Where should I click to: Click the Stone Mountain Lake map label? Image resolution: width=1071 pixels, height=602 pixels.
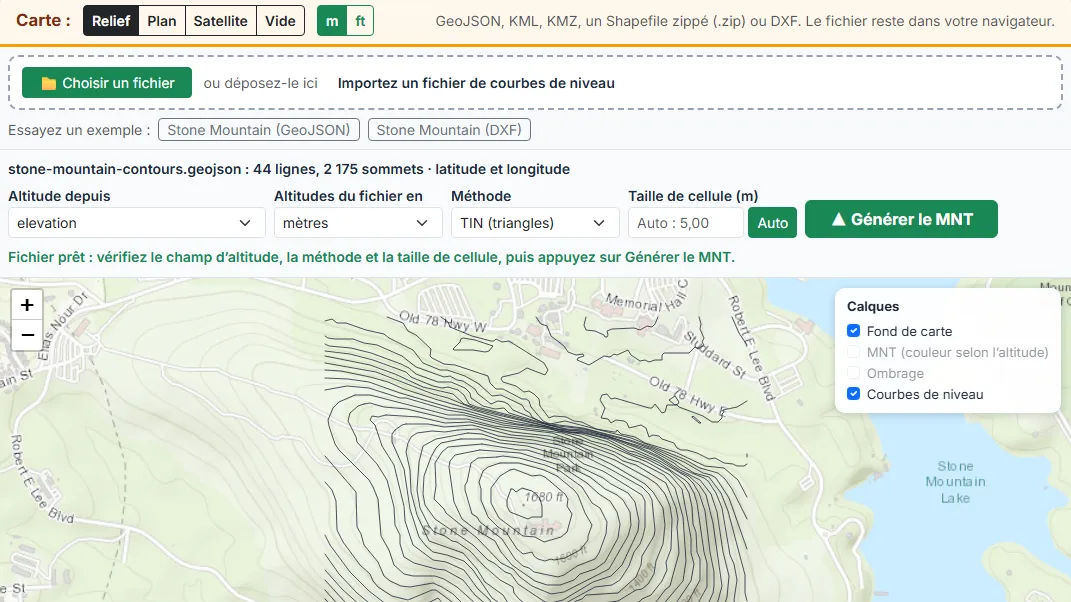(x=955, y=482)
